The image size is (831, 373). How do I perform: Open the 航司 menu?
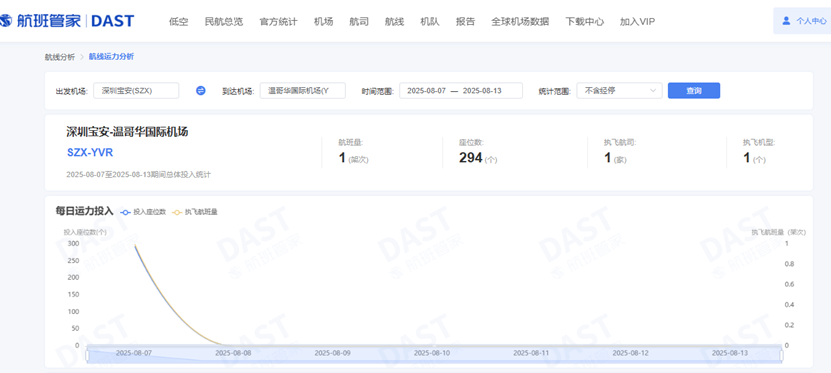pos(359,22)
